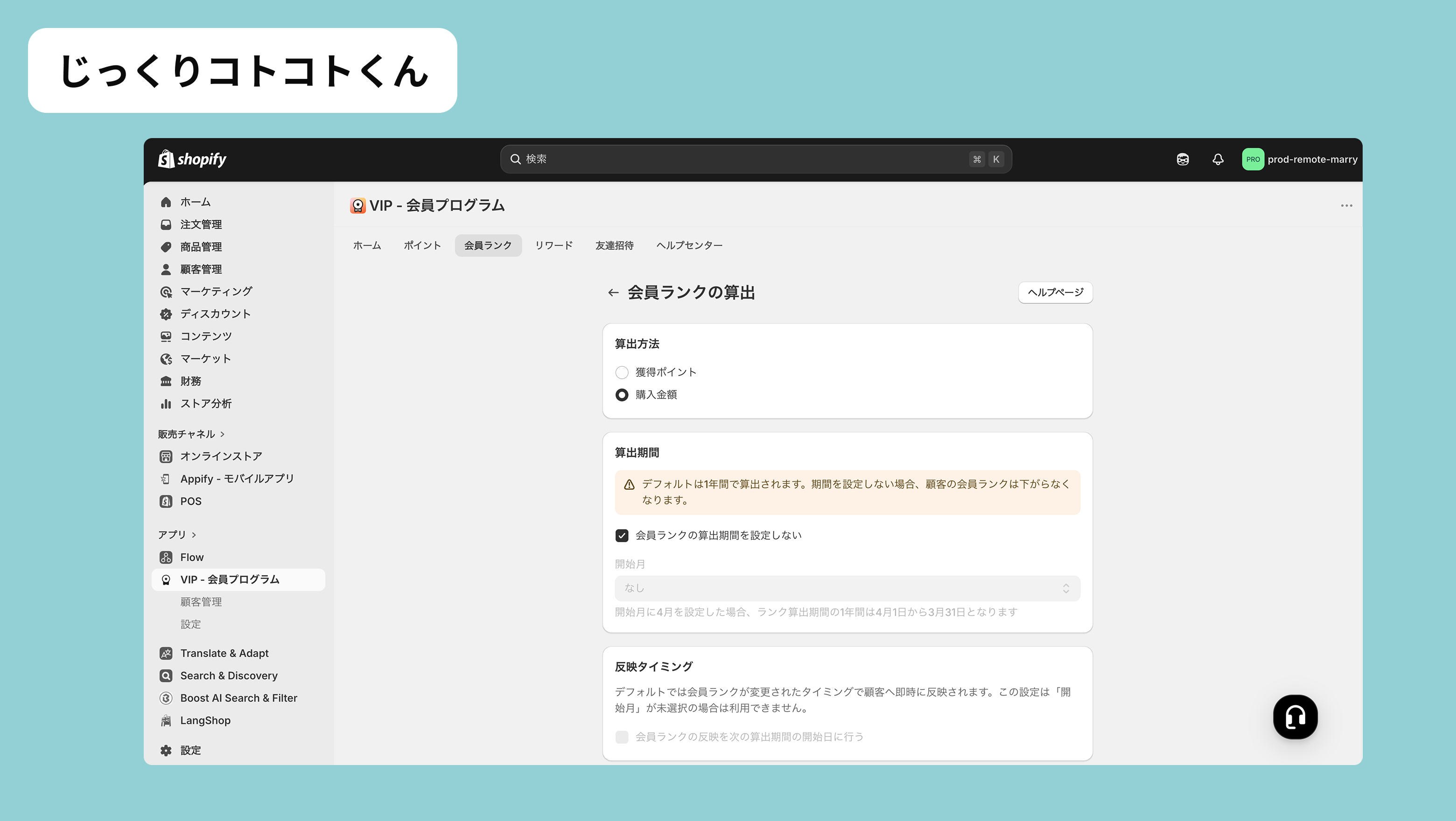Select the 購入金額 radio option

point(622,395)
